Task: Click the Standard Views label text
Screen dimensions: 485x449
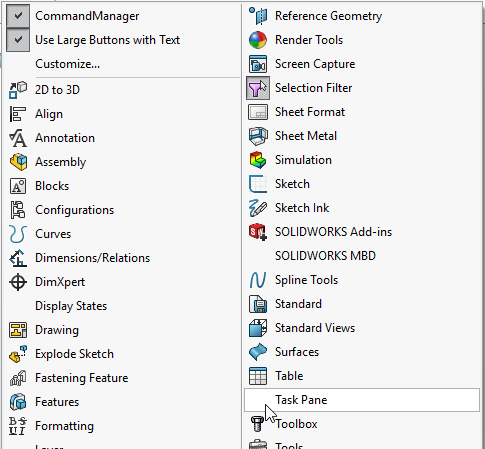Action: [315, 328]
